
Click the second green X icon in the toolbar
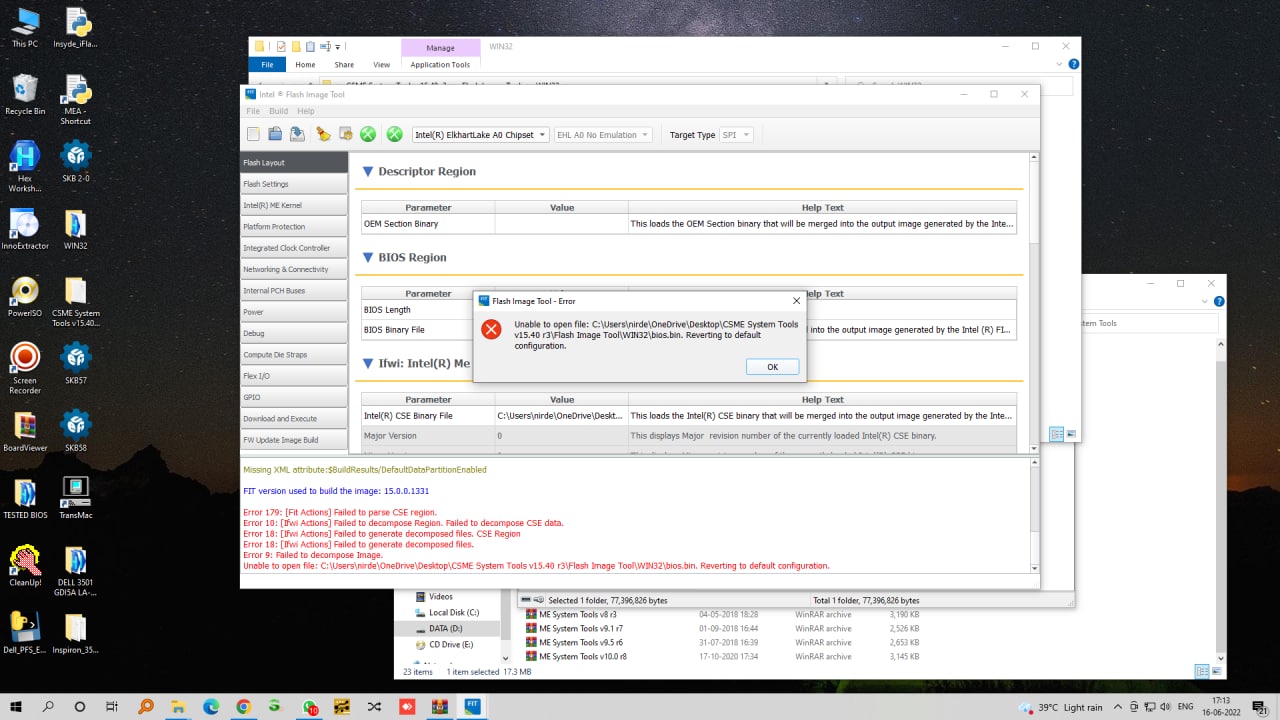point(395,134)
